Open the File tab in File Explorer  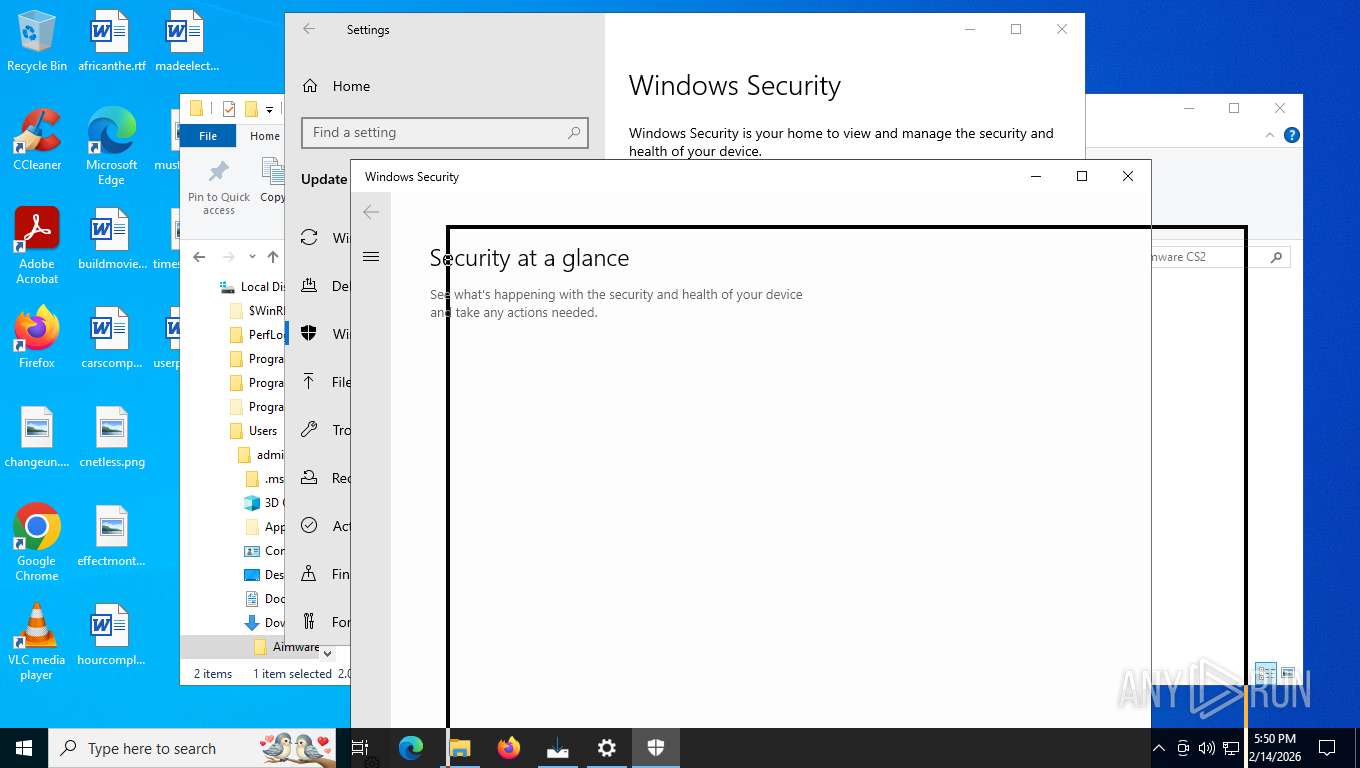click(x=208, y=136)
